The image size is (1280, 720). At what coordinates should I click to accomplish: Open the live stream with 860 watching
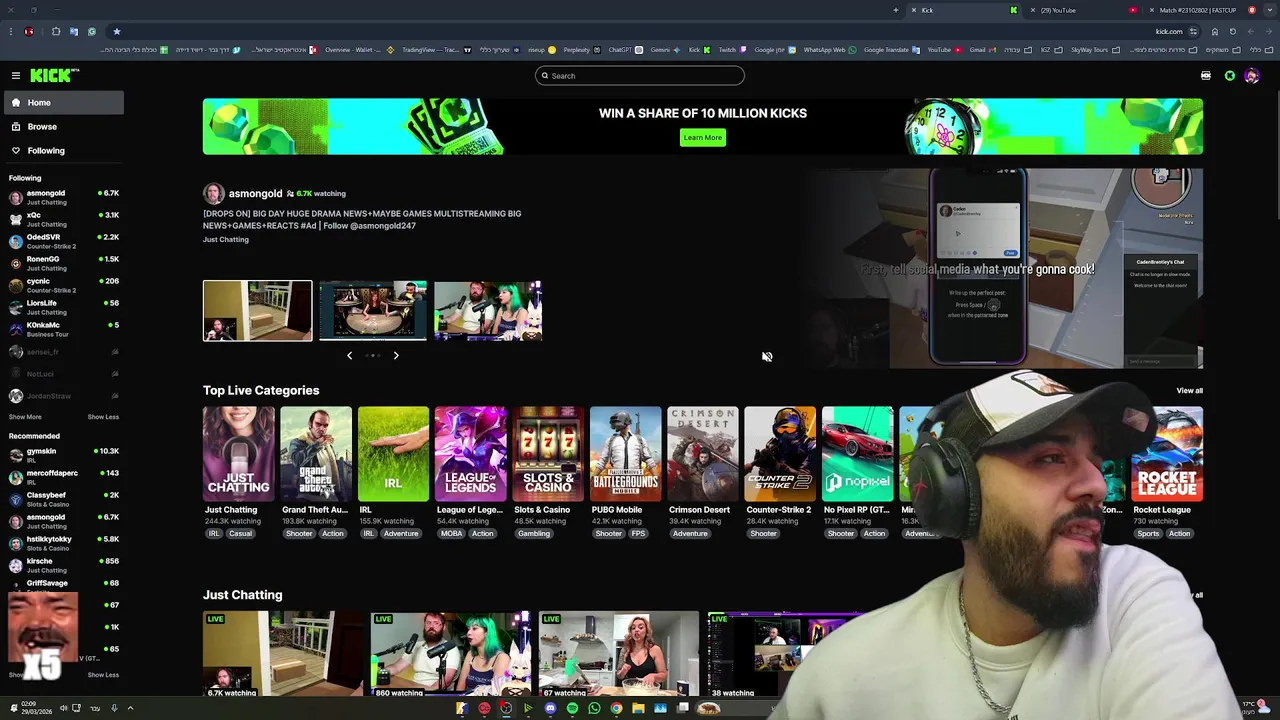click(451, 654)
